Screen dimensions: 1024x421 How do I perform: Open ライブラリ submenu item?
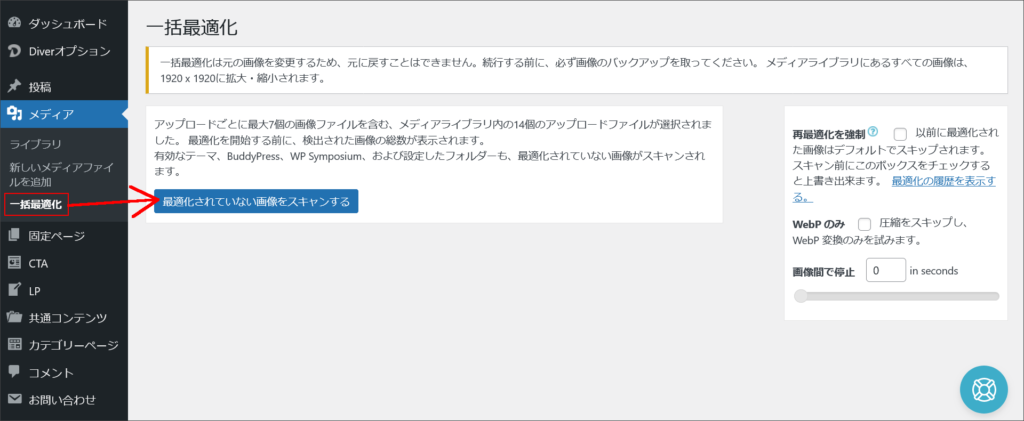[x=35, y=144]
